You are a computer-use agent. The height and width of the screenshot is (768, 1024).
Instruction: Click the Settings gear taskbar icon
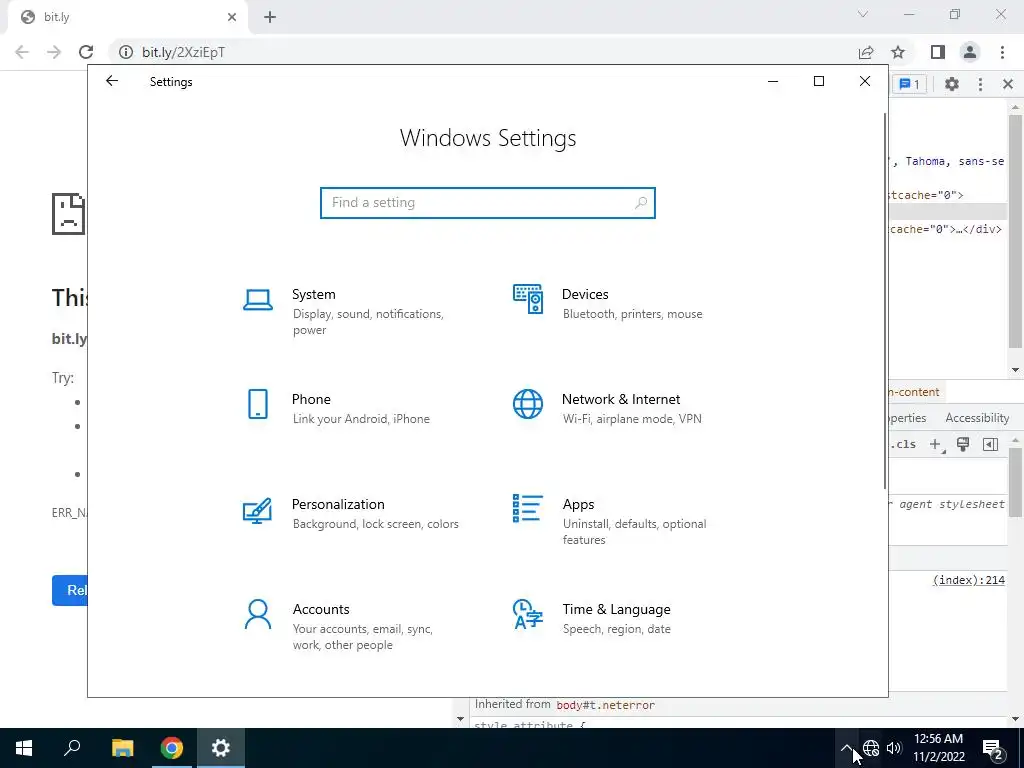coord(221,748)
